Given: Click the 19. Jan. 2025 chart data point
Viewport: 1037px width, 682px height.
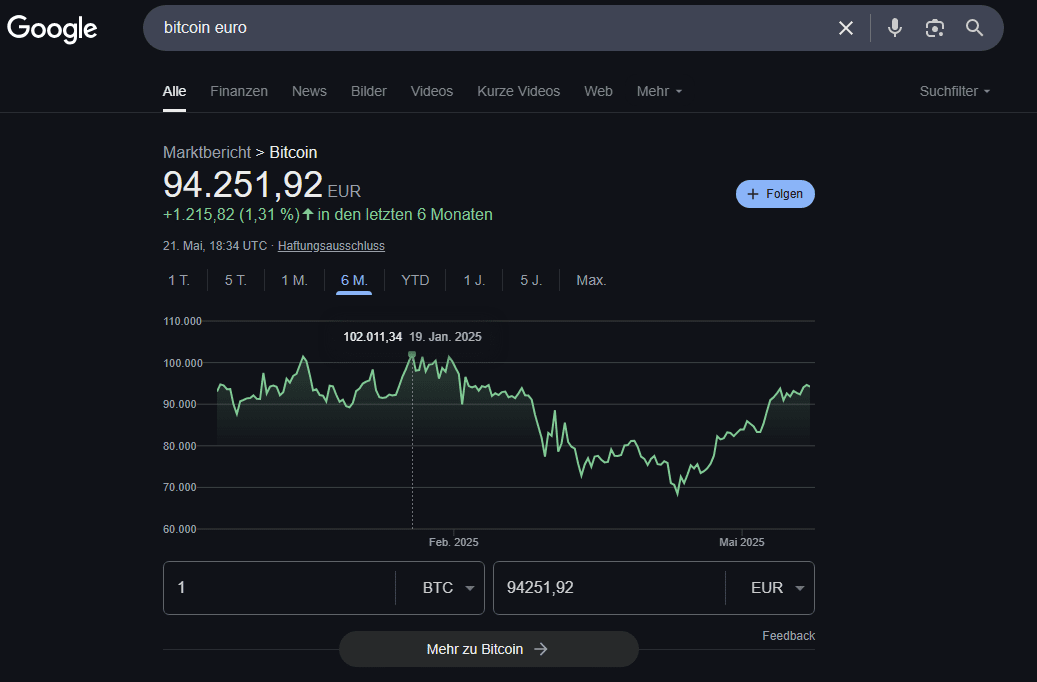Looking at the screenshot, I should click(412, 355).
